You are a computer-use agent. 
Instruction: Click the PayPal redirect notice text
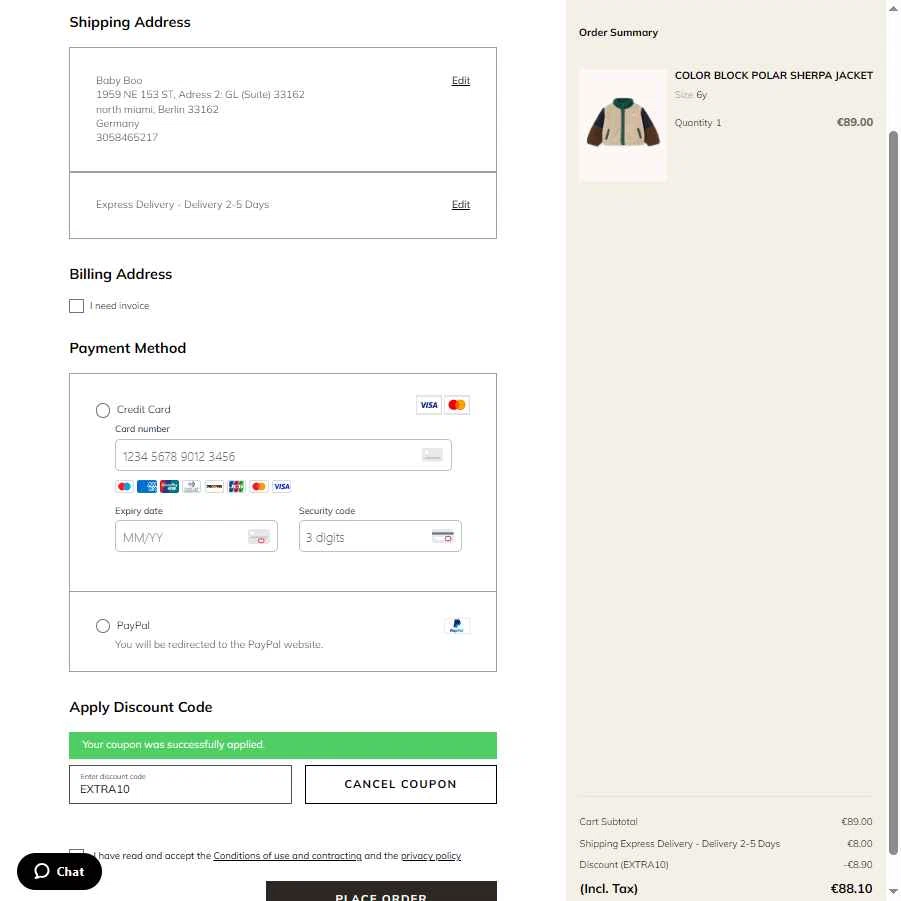tap(219, 644)
